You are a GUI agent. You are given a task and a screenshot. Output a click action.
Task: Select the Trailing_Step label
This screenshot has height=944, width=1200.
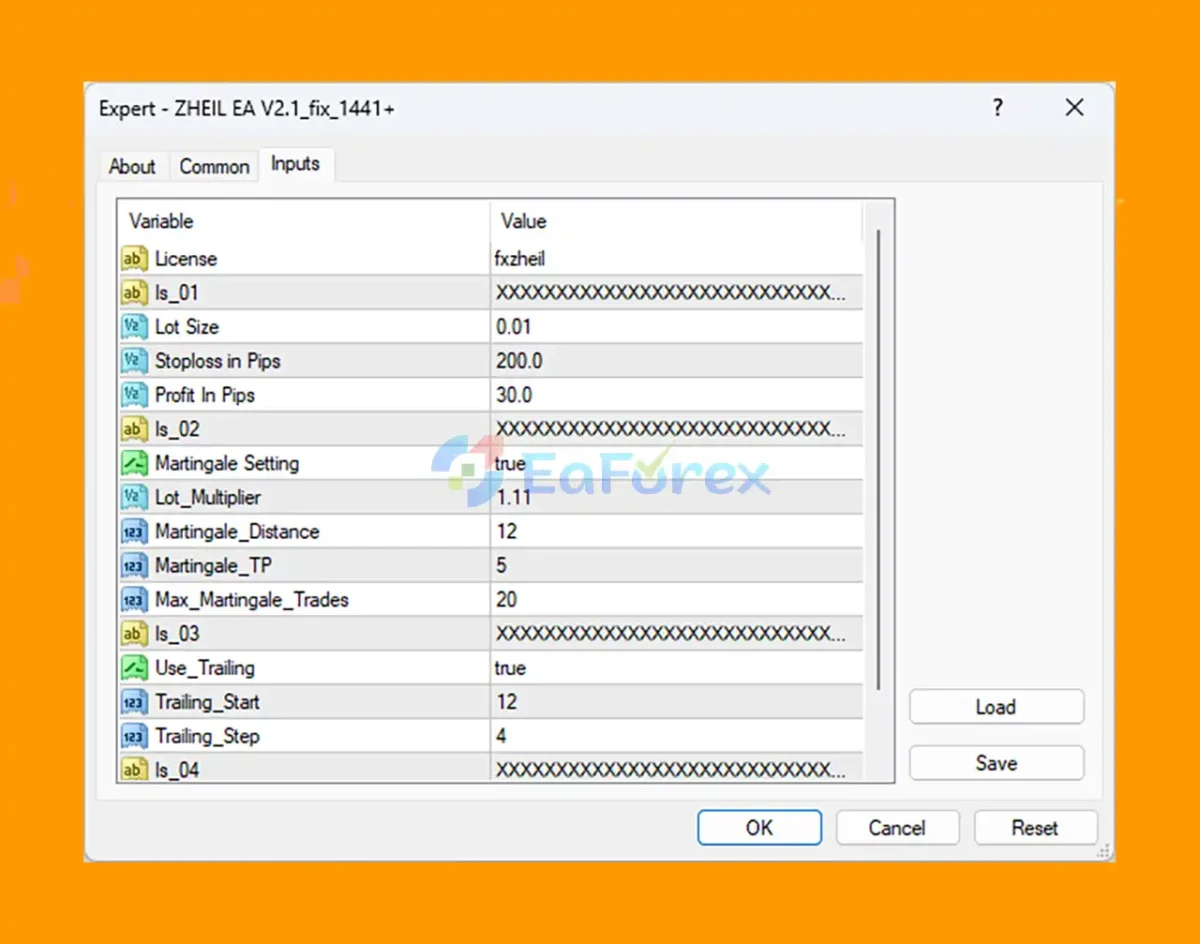click(x=207, y=736)
